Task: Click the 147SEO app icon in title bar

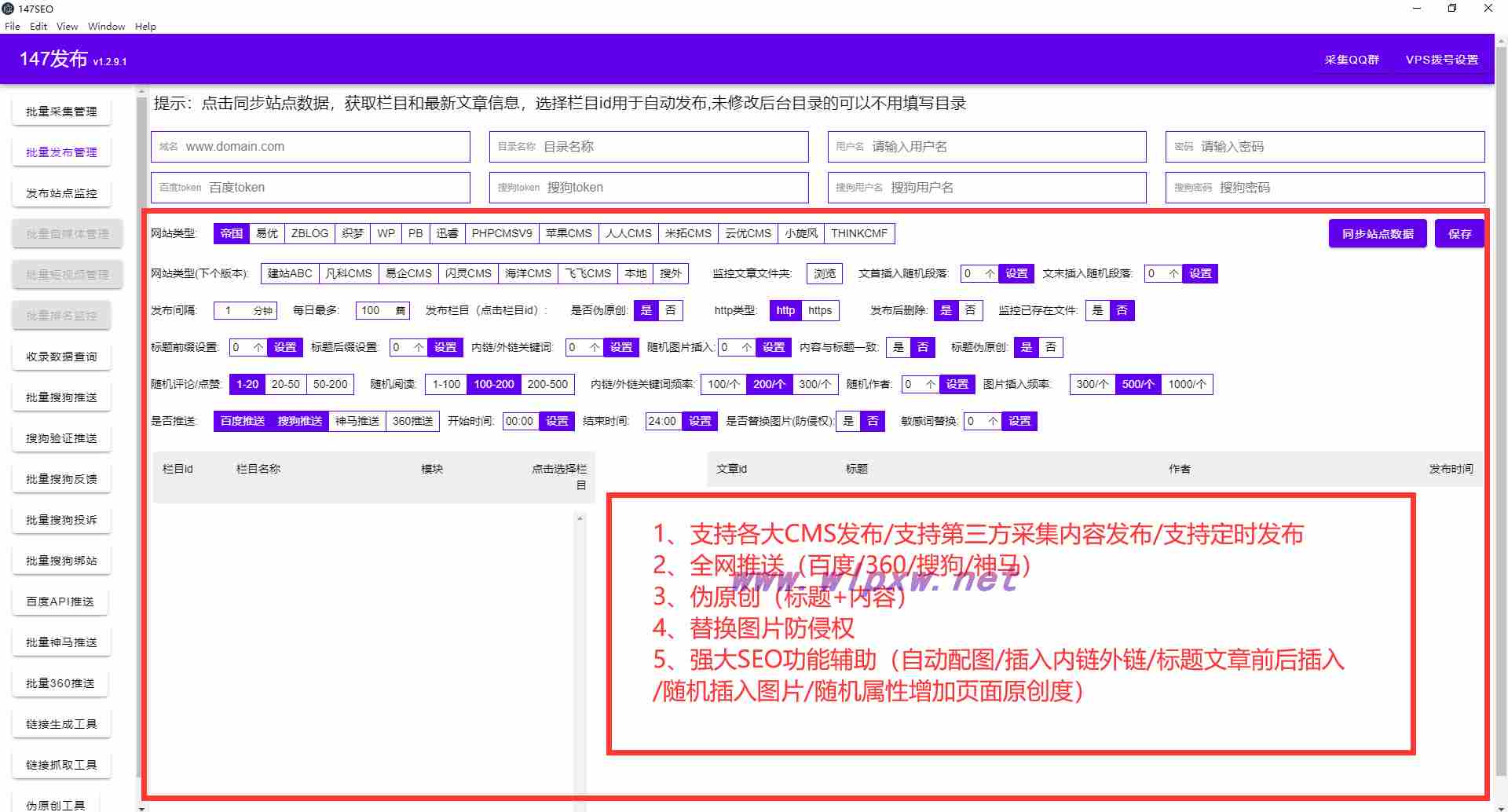Action: point(9,9)
